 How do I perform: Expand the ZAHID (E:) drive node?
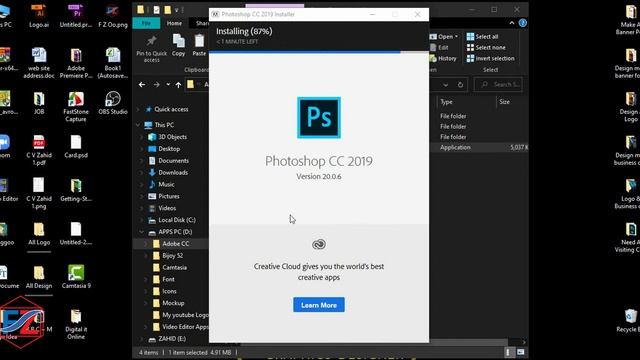141,339
